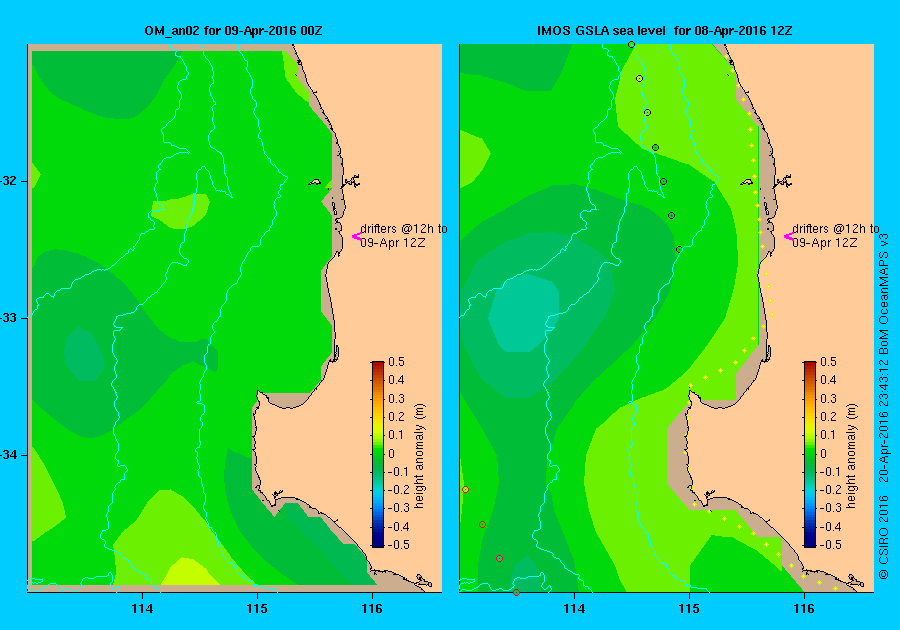Click longitude label '114' under IMOS GSLA map
Screen dimensions: 900x630
574,609
